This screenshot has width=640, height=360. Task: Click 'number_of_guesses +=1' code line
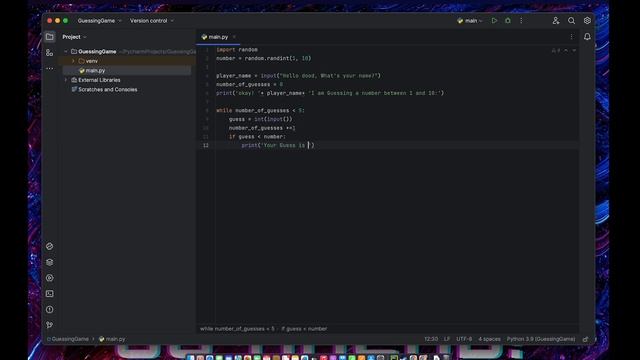click(262, 128)
